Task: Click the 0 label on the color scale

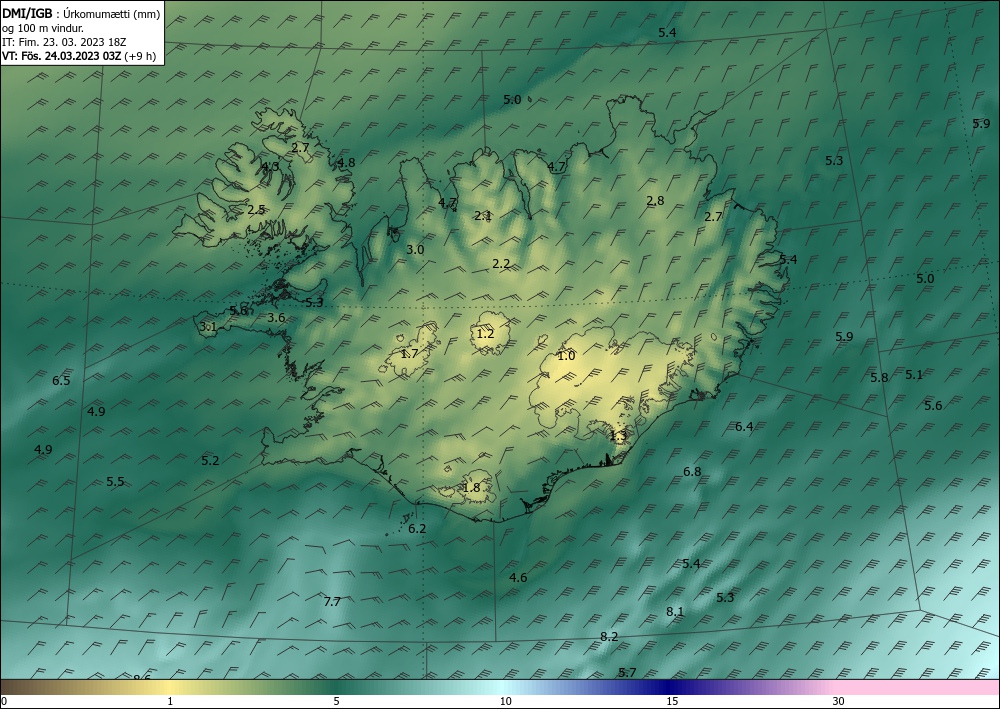Action: [x=4, y=701]
